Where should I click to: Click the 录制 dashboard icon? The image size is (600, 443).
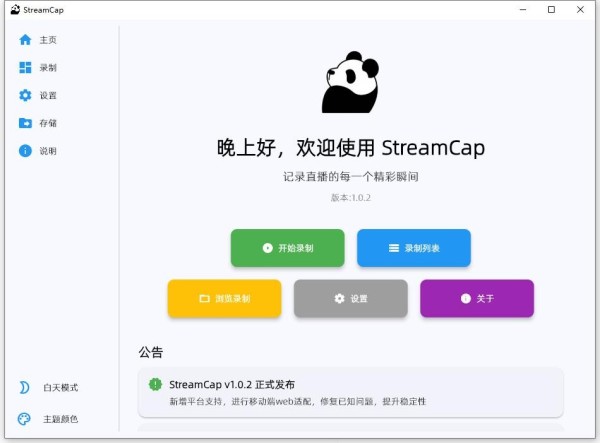(x=25, y=68)
